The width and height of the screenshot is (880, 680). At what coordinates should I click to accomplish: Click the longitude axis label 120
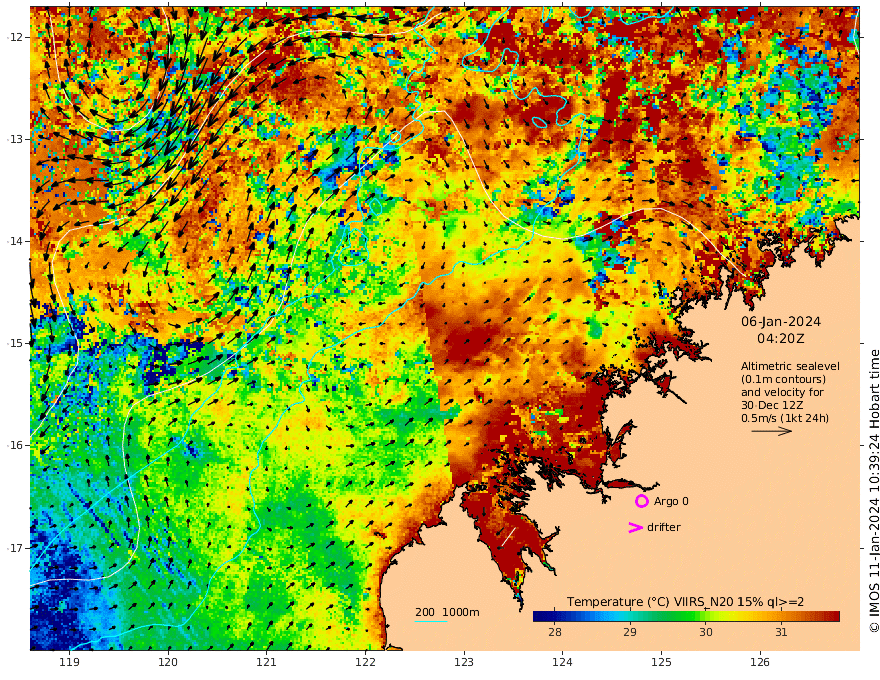click(168, 663)
